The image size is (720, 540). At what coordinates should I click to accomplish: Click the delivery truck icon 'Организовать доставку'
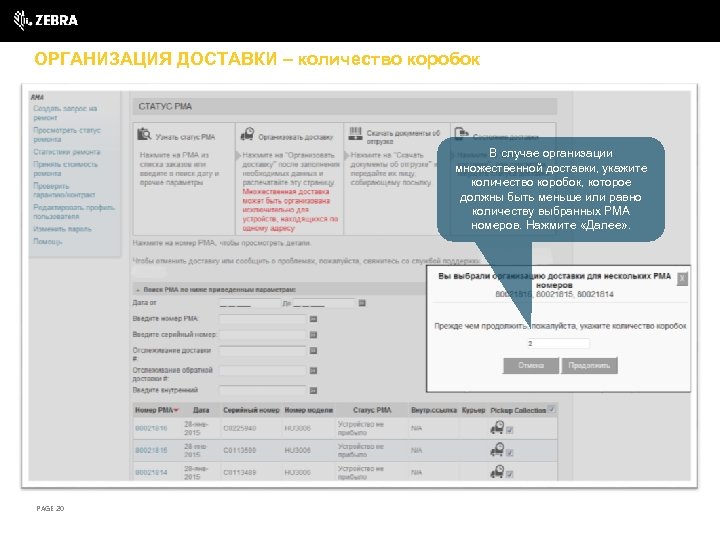pos(247,134)
